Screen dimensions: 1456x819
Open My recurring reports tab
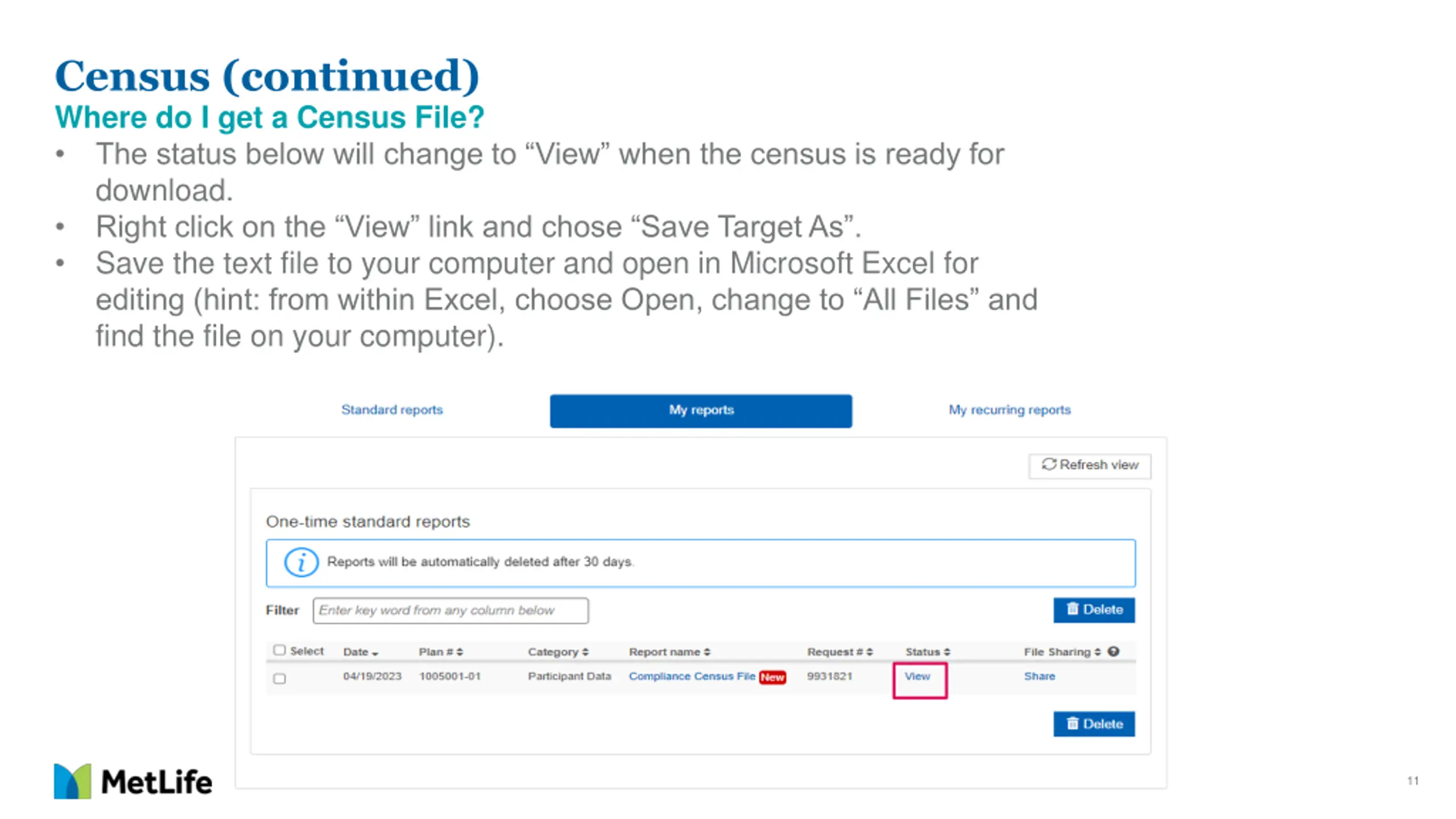1010,409
